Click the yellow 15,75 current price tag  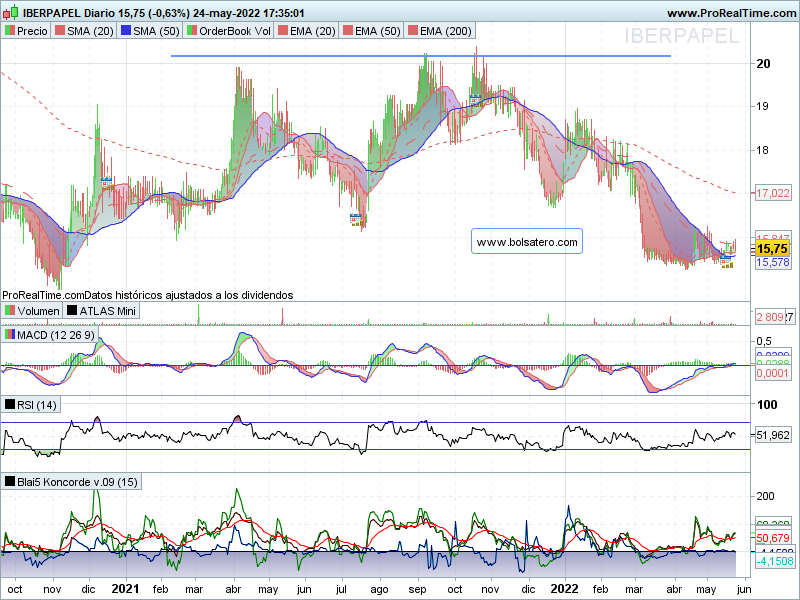pos(772,249)
